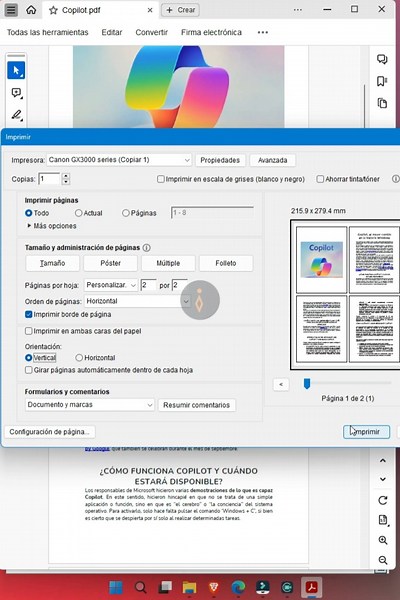The height and width of the screenshot is (600, 400).
Task: Click the Imprimir button
Action: [x=366, y=432]
